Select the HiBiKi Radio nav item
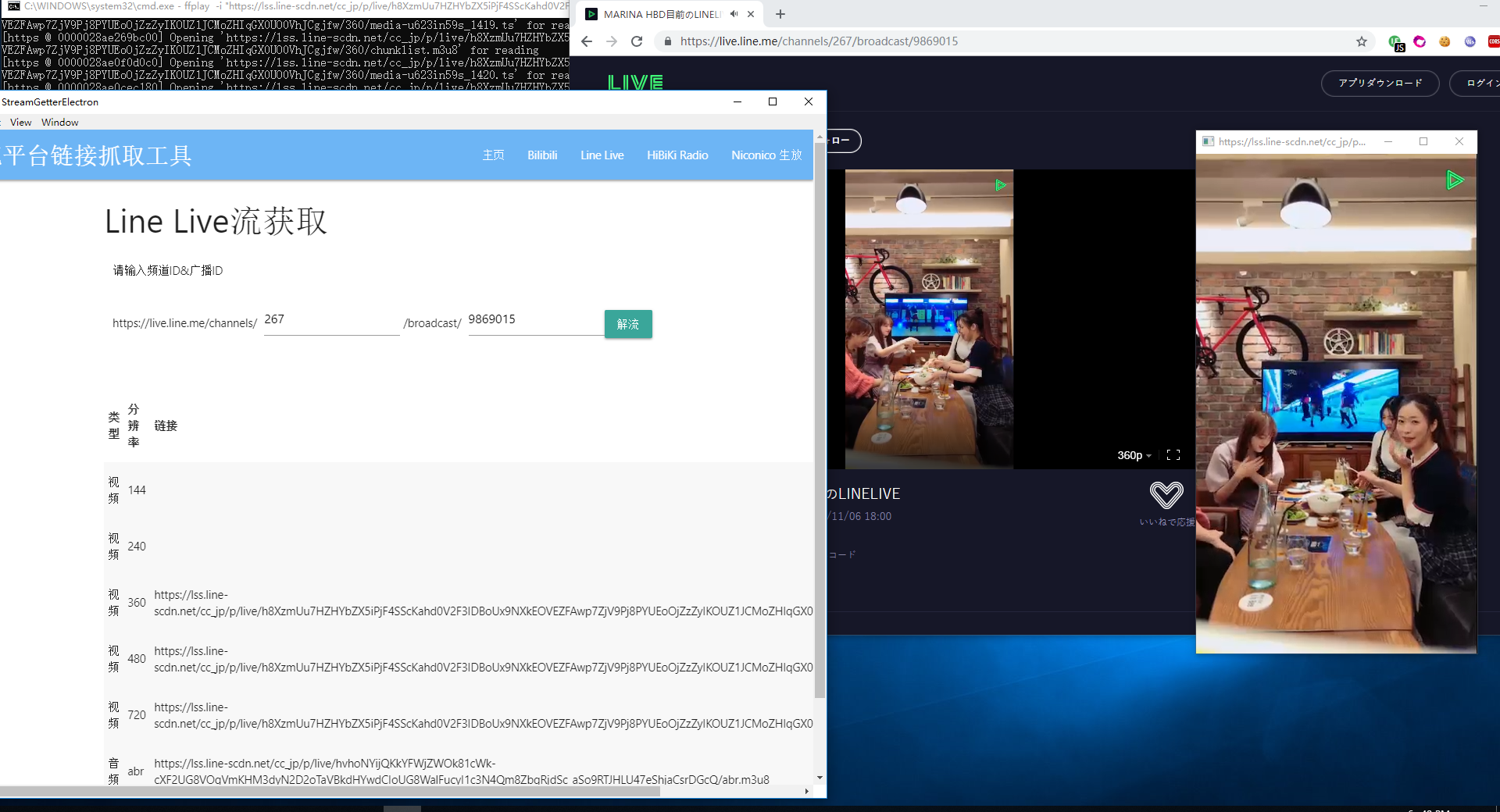The height and width of the screenshot is (812, 1500). (677, 155)
